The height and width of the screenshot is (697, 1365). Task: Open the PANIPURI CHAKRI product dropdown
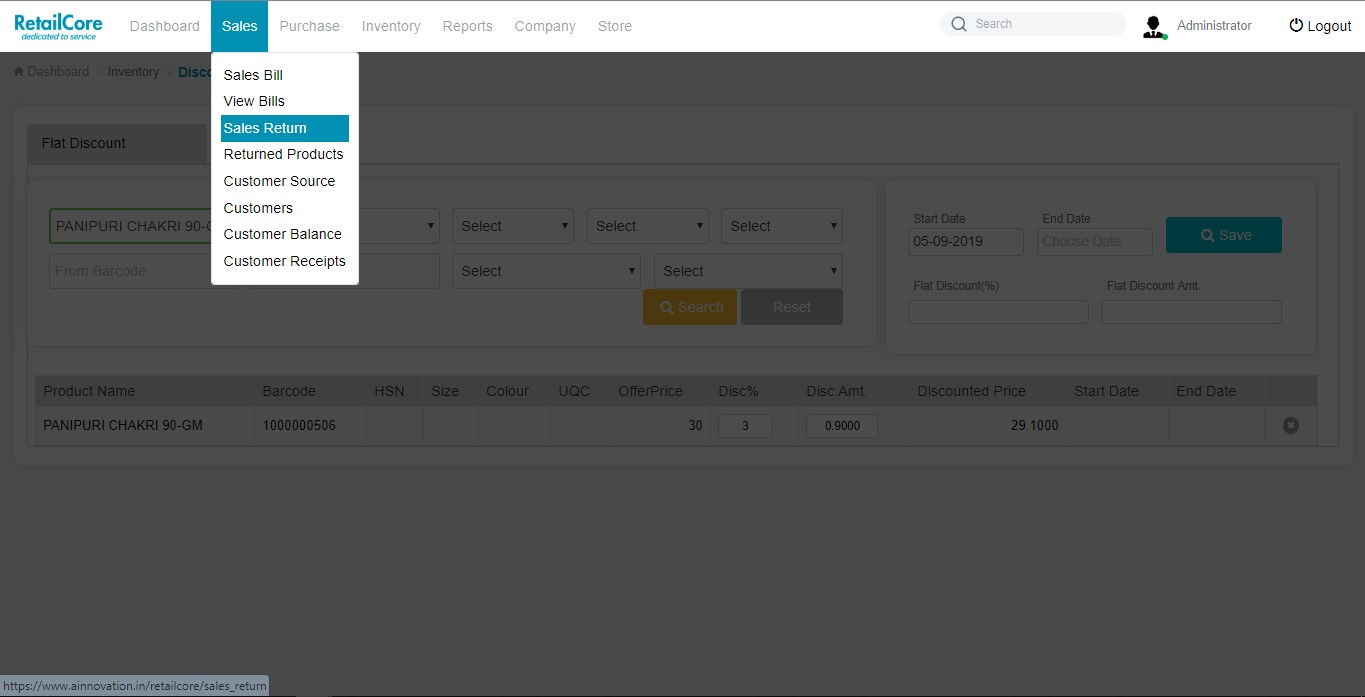[130, 226]
